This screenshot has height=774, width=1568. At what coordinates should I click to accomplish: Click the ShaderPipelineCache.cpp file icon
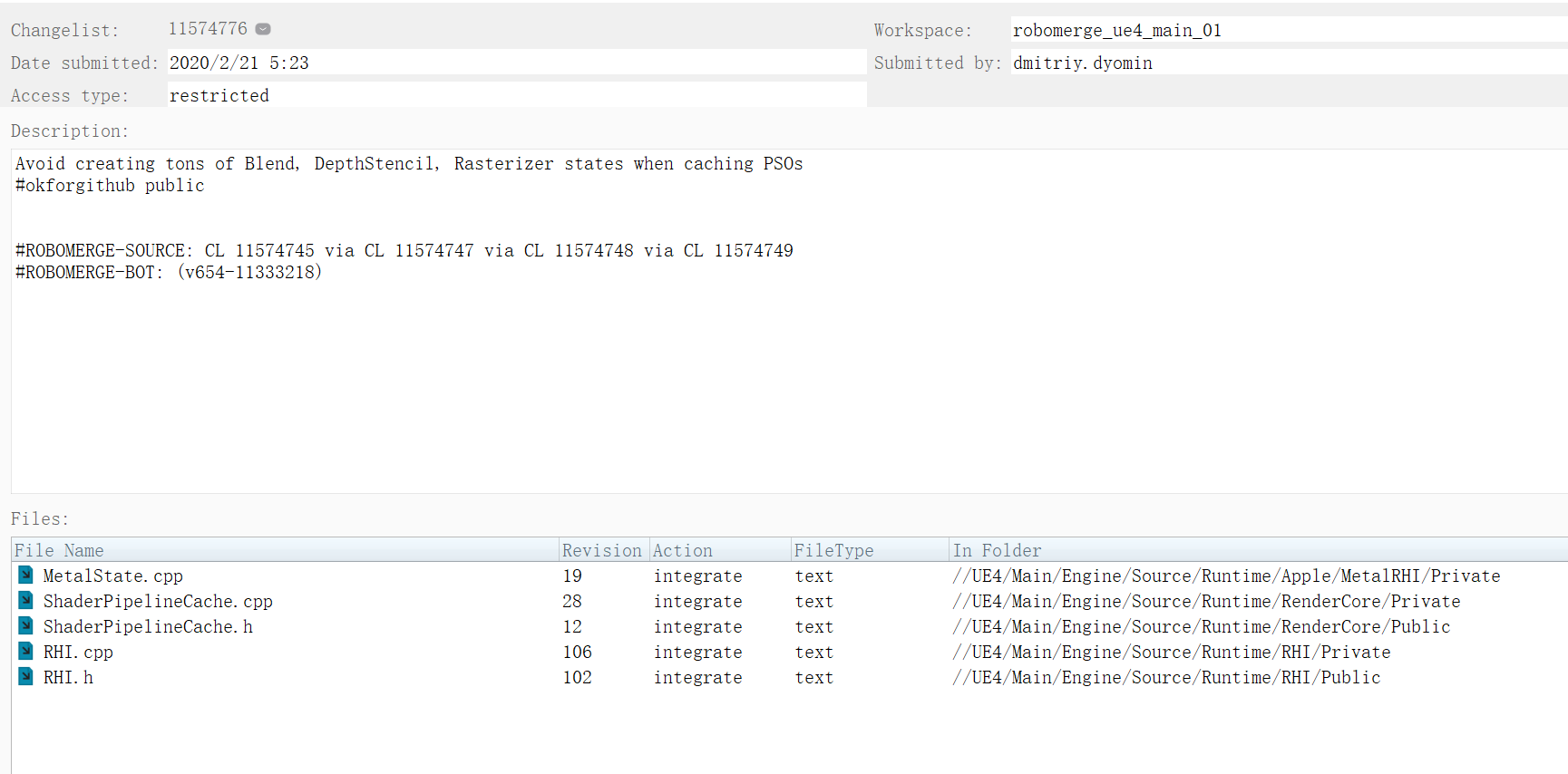coord(26,600)
